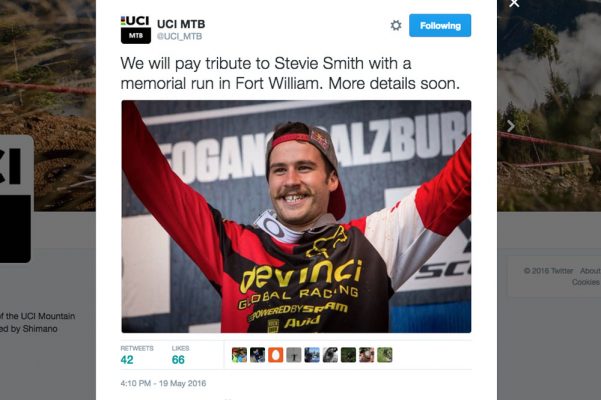This screenshot has height=400, width=601.
Task: Click the second liker avatar, dark rider photo
Action: click(x=257, y=355)
